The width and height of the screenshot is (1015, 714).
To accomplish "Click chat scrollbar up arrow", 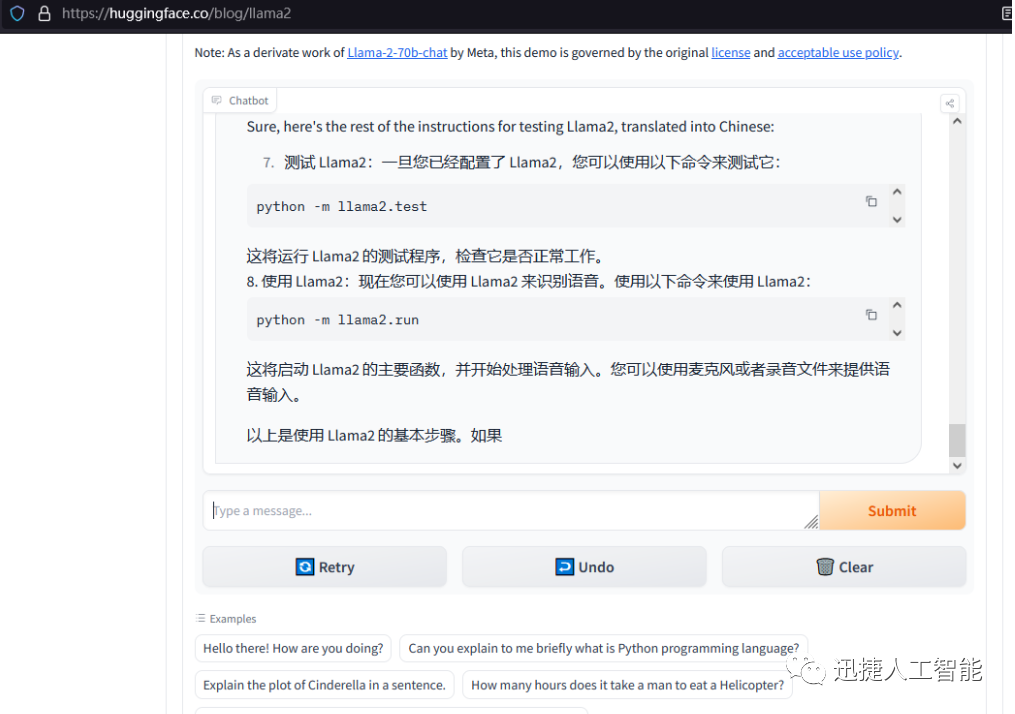I will click(957, 121).
